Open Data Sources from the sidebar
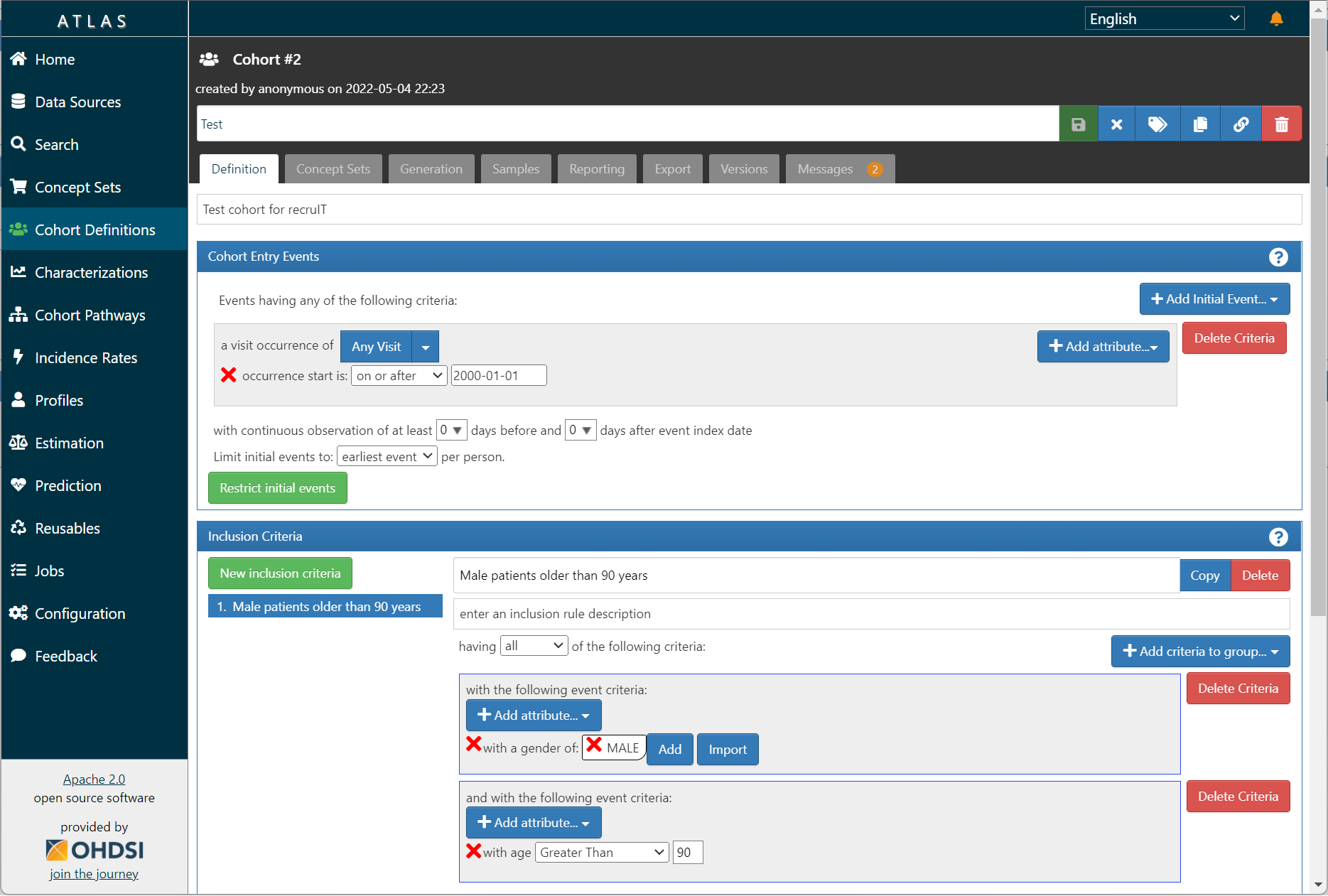Image resolution: width=1328 pixels, height=896 pixels. click(x=95, y=102)
